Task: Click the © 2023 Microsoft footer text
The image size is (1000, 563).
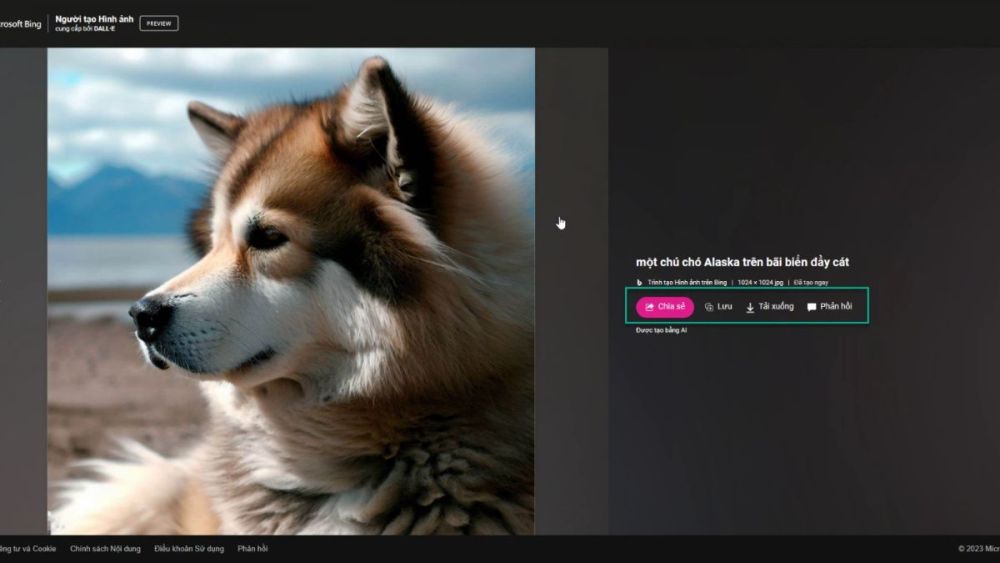Action: click(x=978, y=548)
